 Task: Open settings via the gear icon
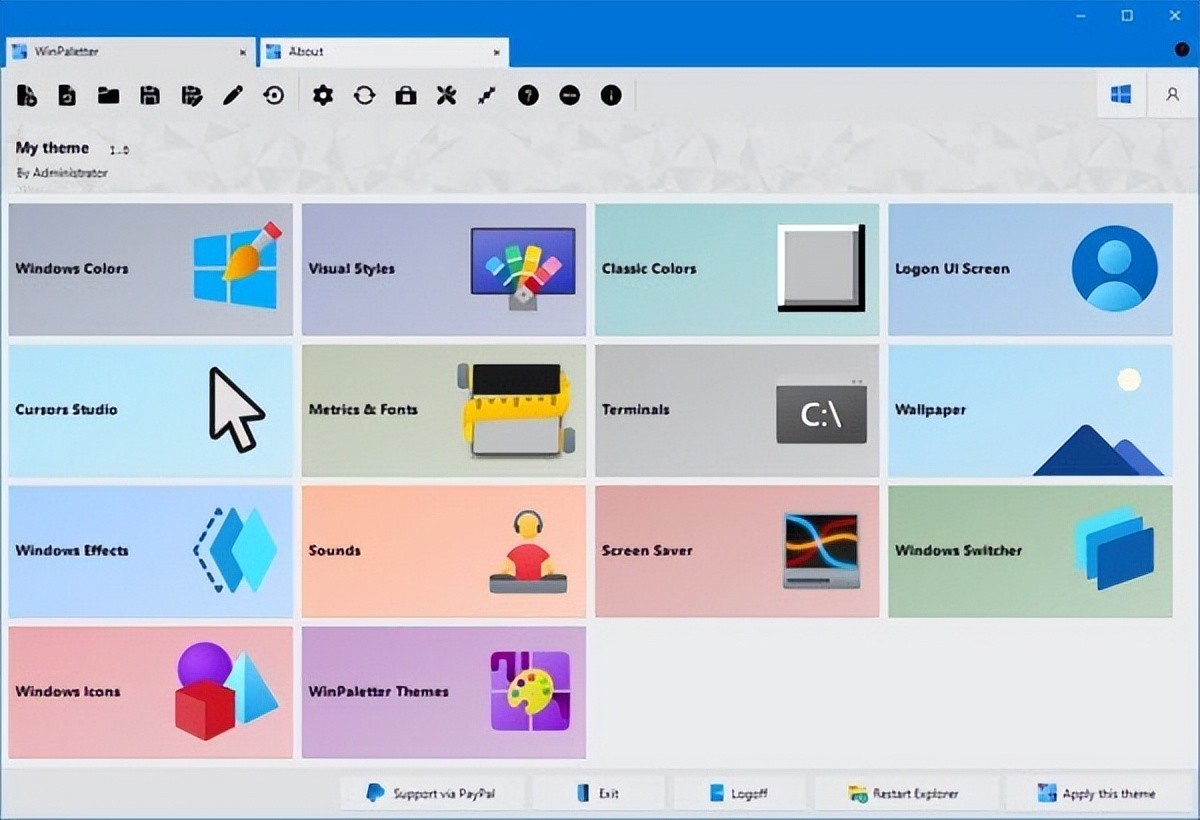click(322, 95)
